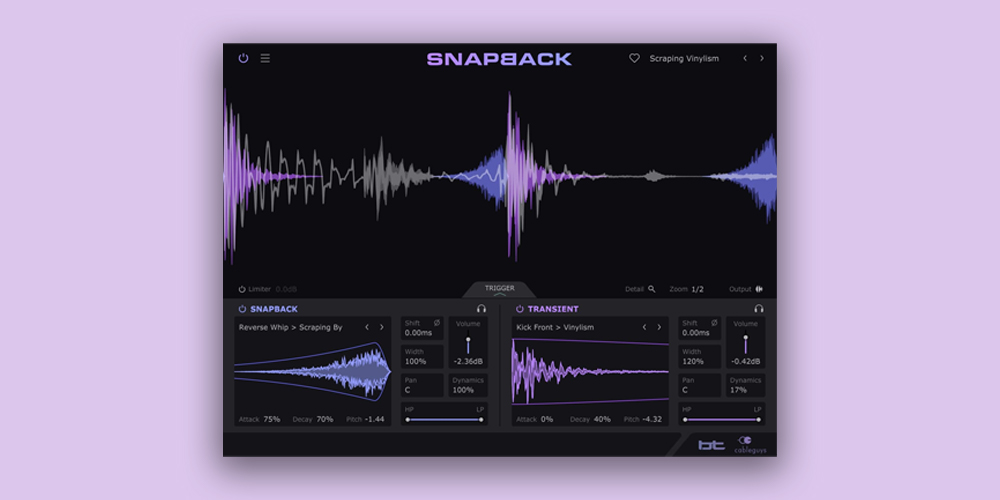The image size is (1000, 500).
Task: Click the Output meter icon
Action: click(x=759, y=289)
